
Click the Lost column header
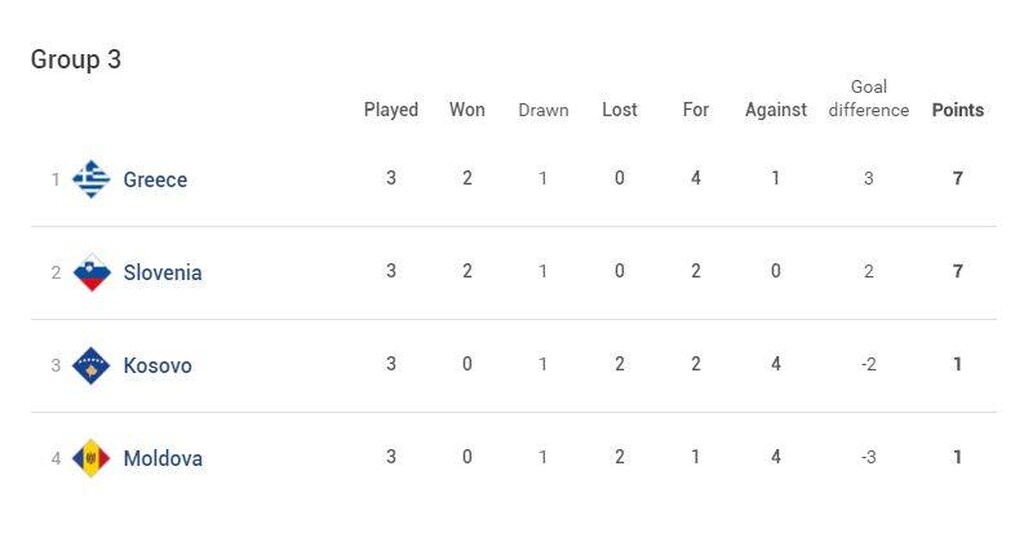click(619, 110)
